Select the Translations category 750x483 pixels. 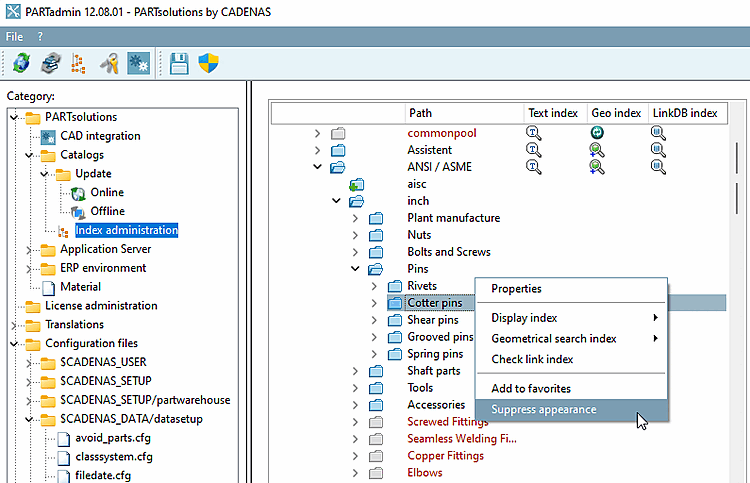[x=74, y=325]
